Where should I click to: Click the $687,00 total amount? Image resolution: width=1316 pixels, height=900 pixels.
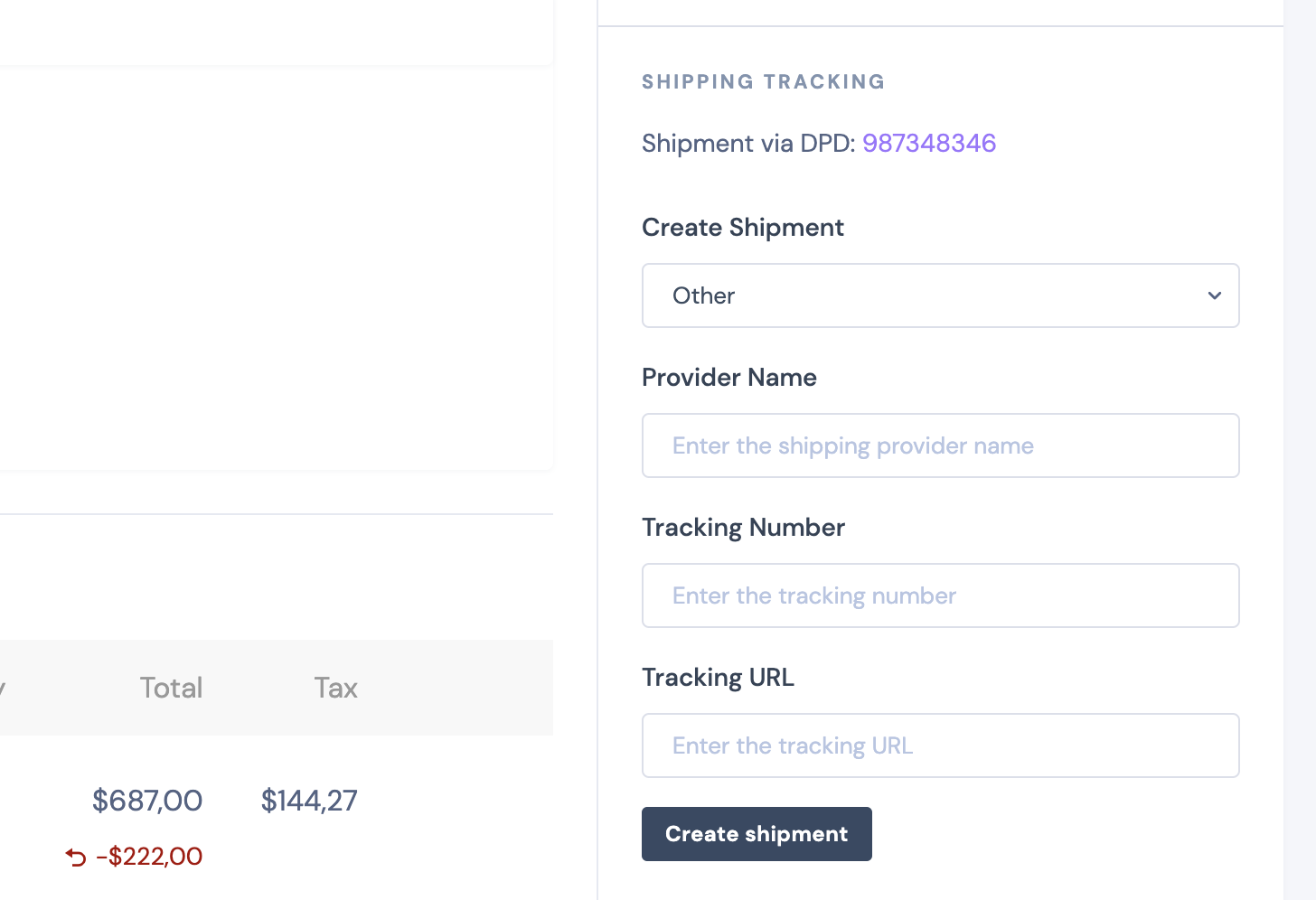pos(147,801)
